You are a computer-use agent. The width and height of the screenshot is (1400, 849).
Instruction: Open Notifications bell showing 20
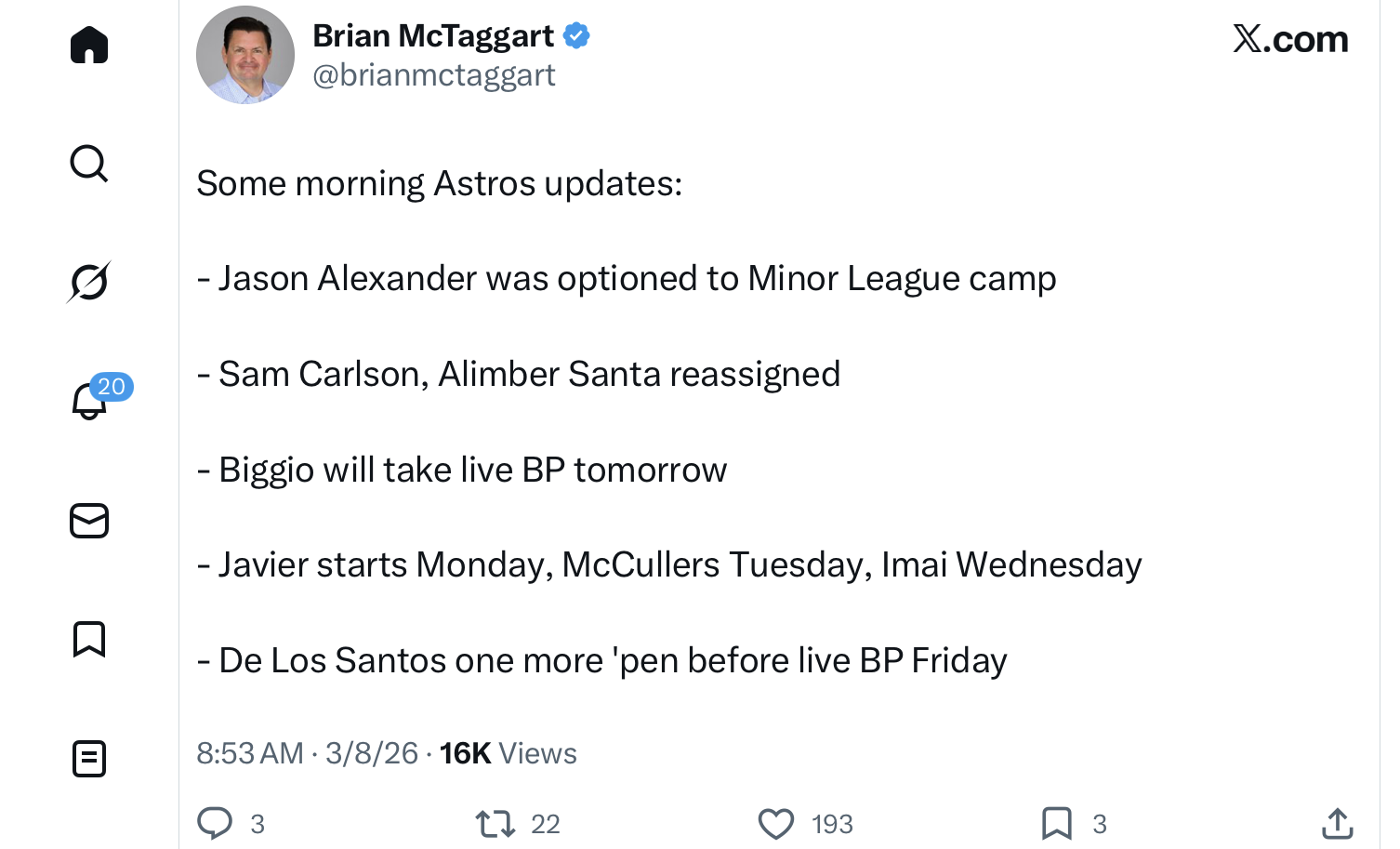[90, 401]
